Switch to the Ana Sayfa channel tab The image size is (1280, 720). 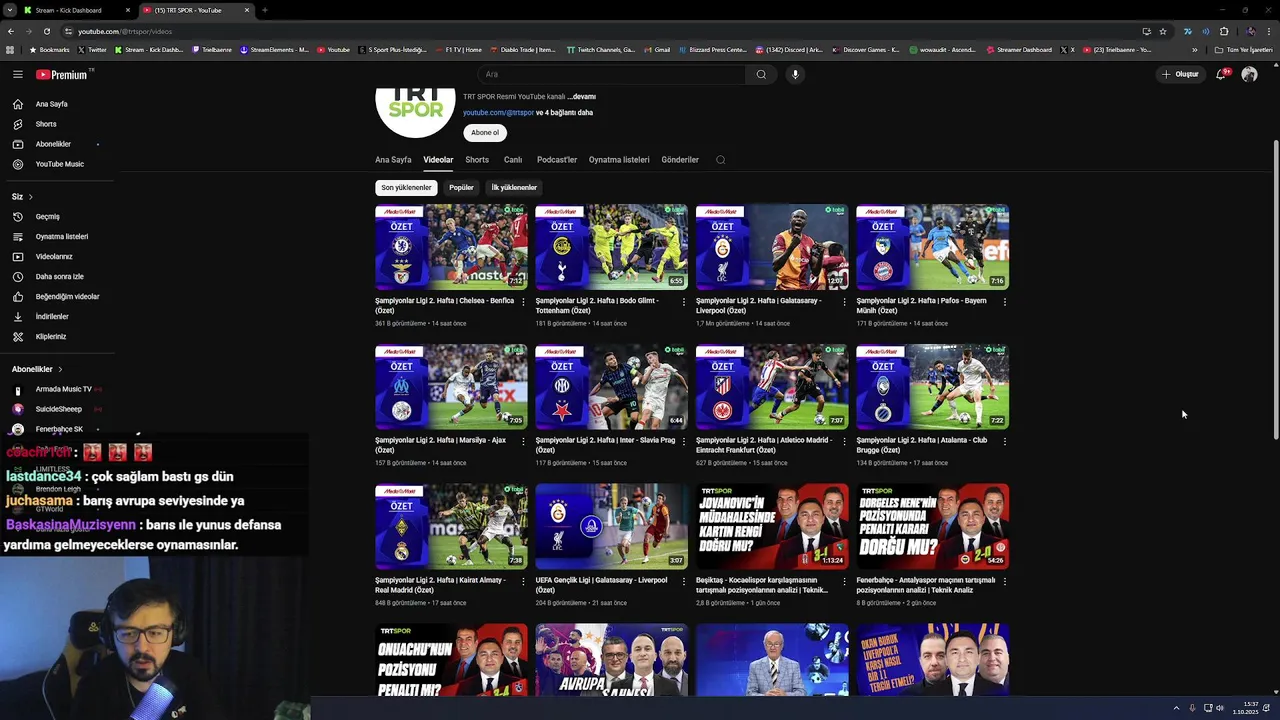[393, 160]
